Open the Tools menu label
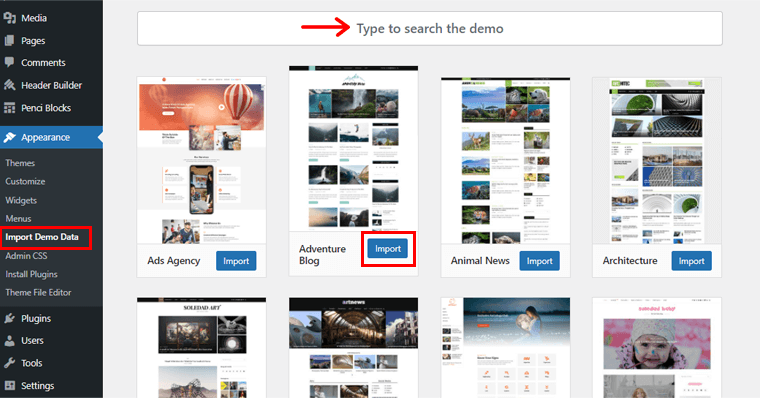 [x=32, y=363]
